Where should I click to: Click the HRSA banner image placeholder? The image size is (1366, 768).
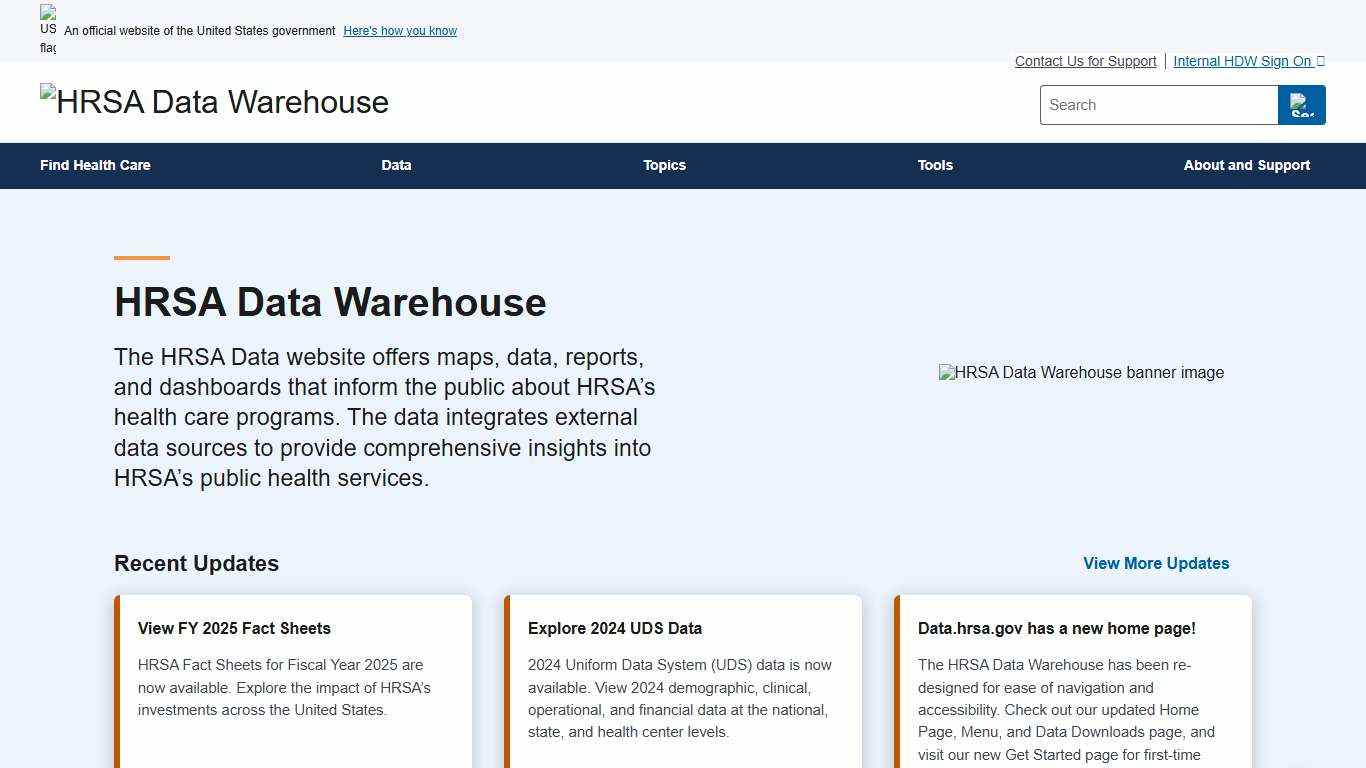(1081, 372)
